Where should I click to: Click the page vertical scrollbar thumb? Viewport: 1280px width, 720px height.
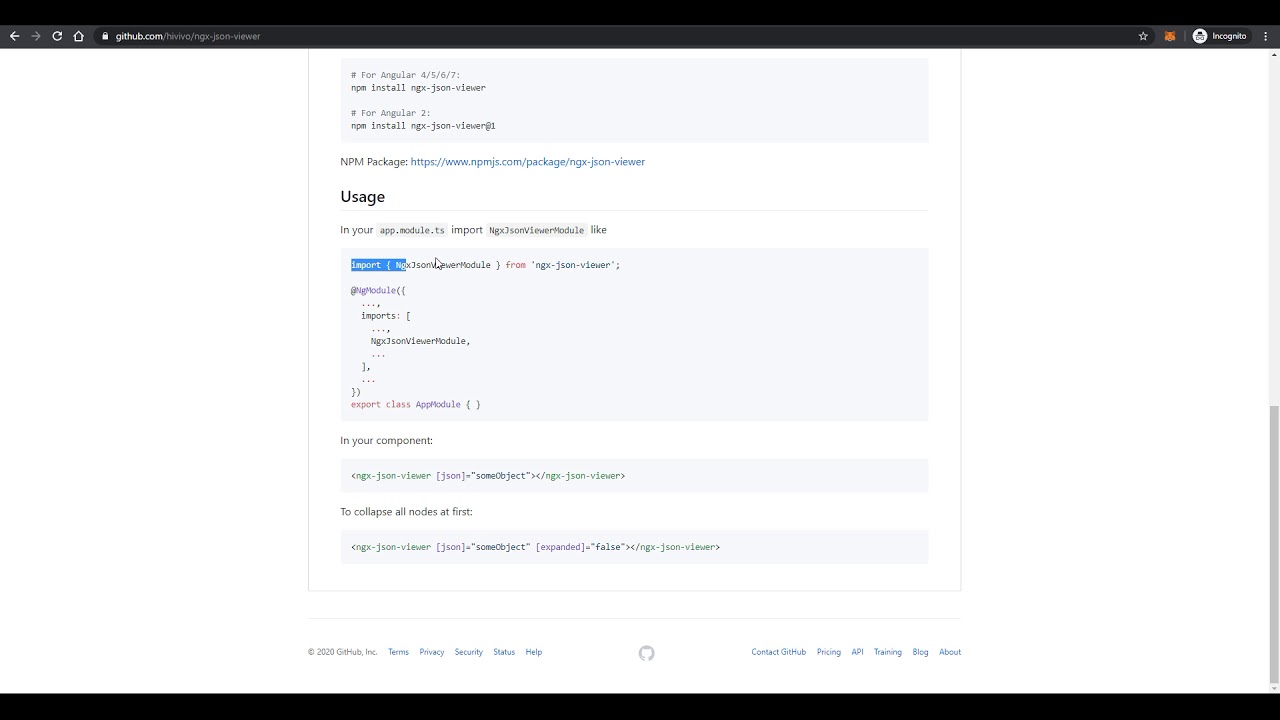[1273, 543]
